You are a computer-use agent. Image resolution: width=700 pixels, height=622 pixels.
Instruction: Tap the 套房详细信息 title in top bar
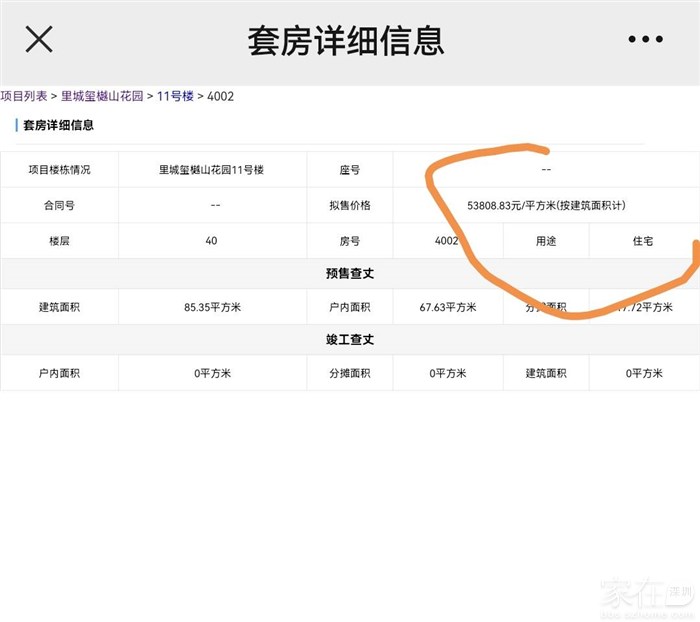(345, 41)
